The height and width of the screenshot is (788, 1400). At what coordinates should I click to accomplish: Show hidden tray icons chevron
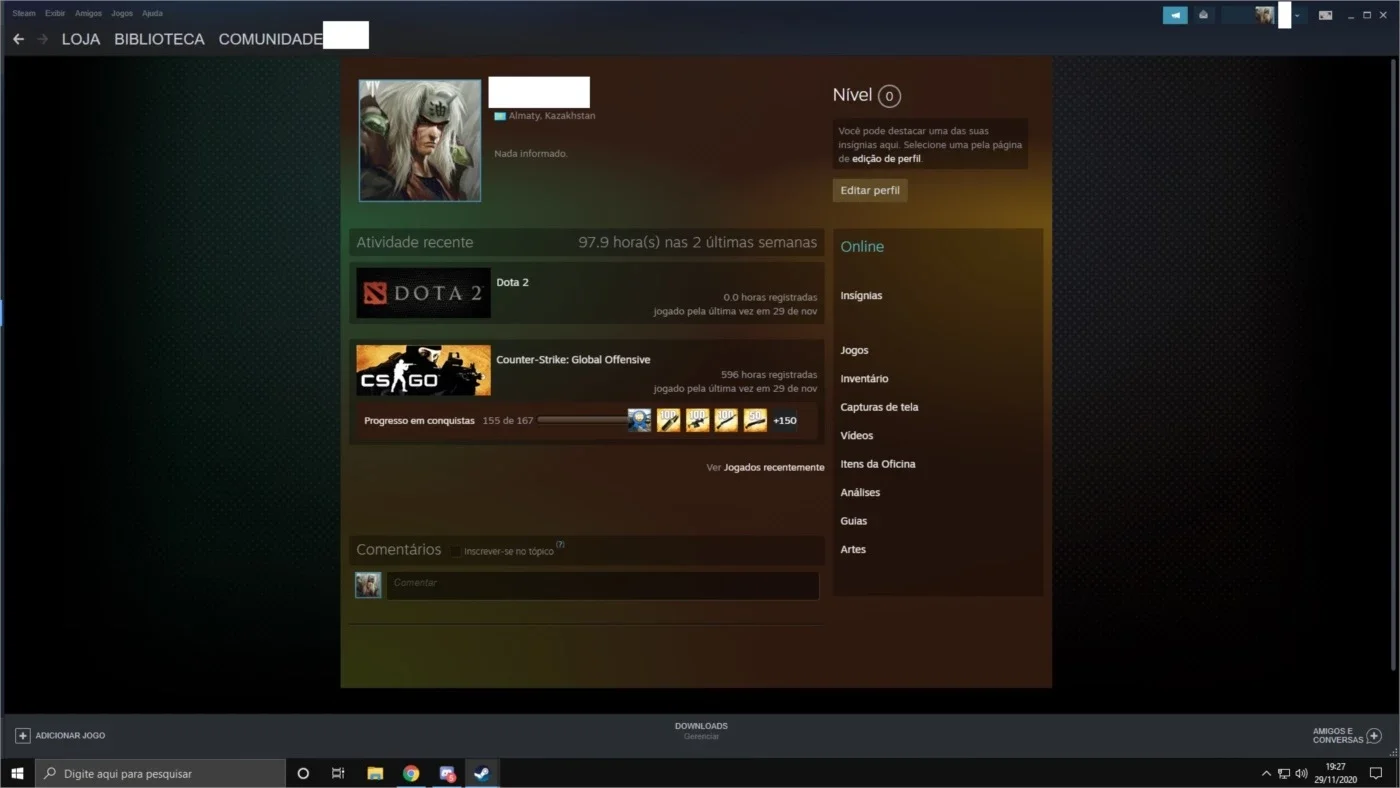tap(1266, 773)
